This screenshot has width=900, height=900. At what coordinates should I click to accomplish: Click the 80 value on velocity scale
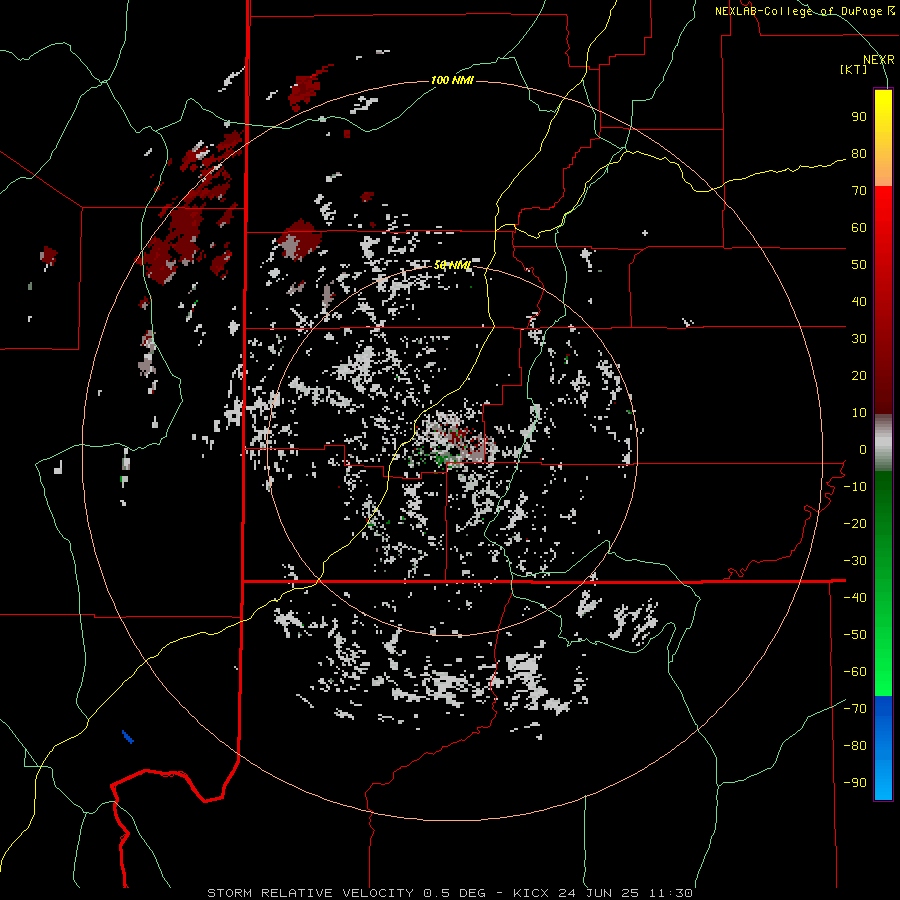click(x=859, y=154)
